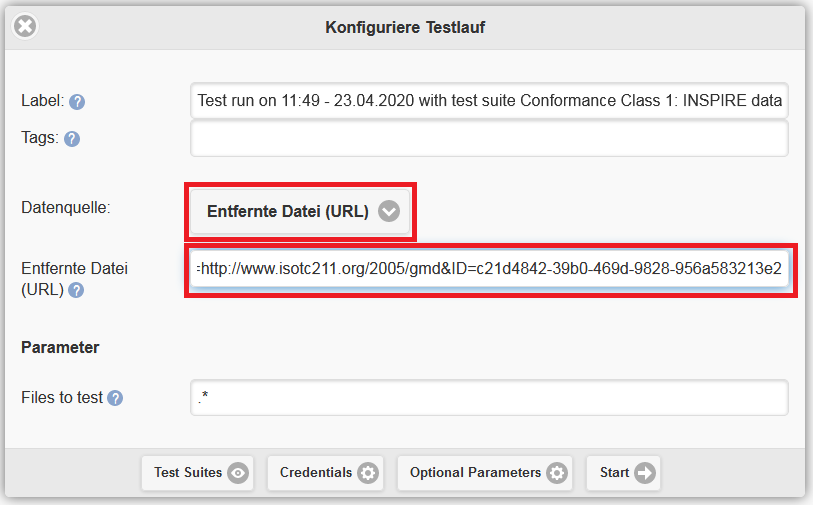Select the Entfernte Datei (URL) combo box
Image resolution: width=813 pixels, height=505 pixels.
coord(300,212)
